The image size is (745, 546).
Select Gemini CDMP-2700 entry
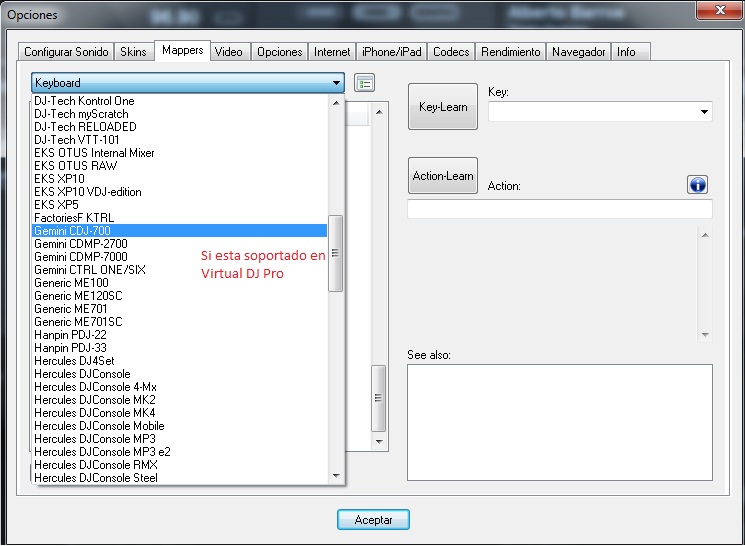pyautogui.click(x=180, y=244)
